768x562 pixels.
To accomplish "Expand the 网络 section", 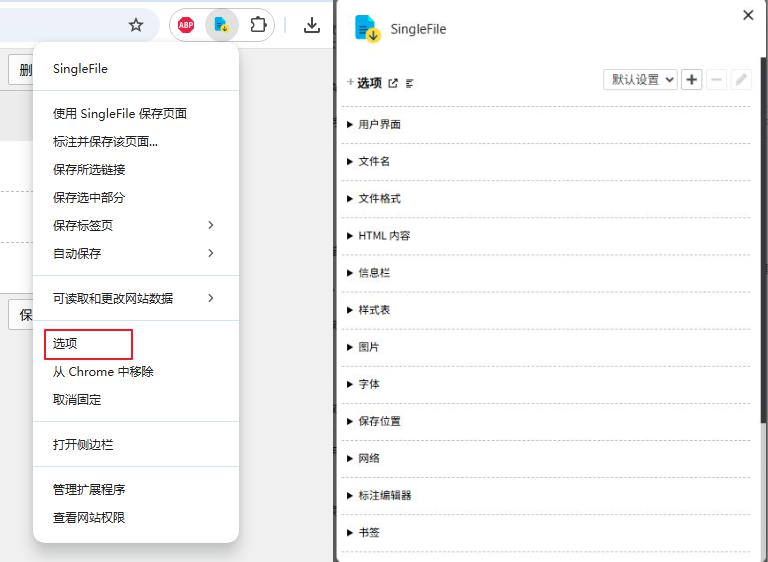I will 546,459.
